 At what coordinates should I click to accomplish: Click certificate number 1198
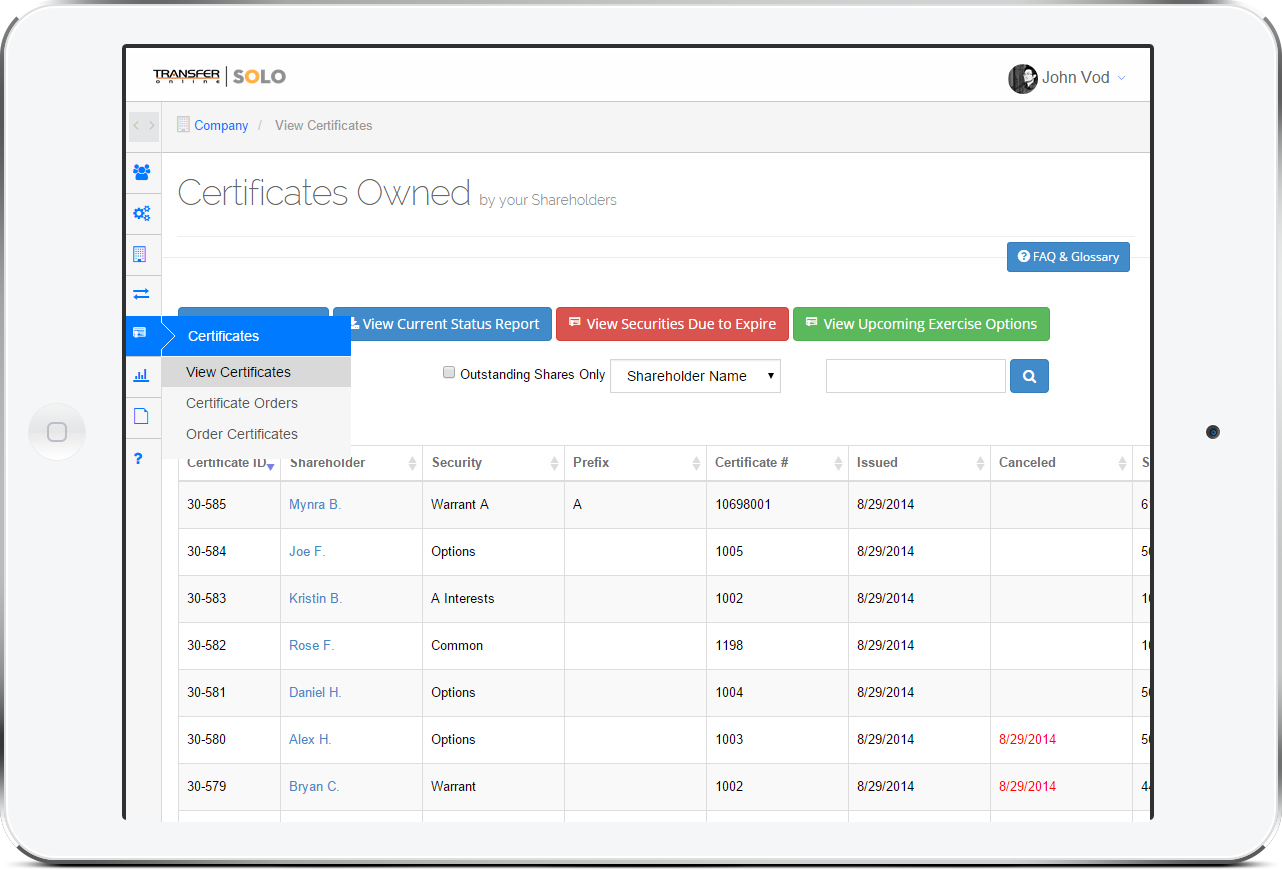[x=729, y=646]
